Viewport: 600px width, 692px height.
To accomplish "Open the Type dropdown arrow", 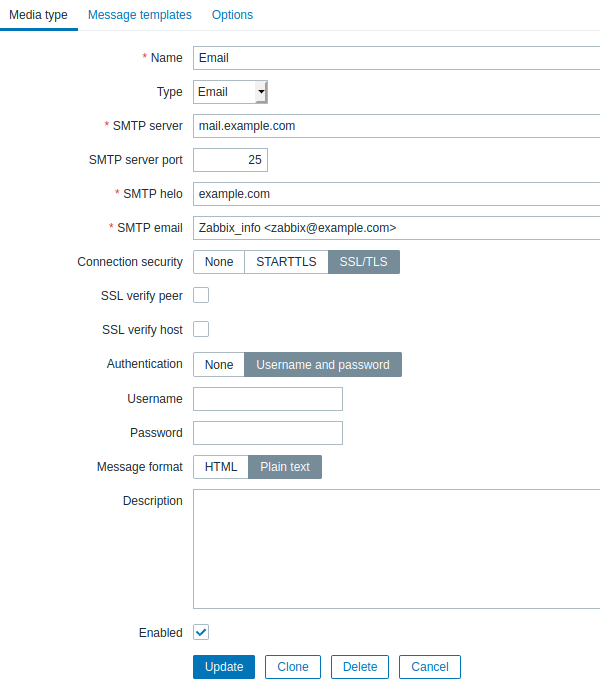I will point(261,92).
